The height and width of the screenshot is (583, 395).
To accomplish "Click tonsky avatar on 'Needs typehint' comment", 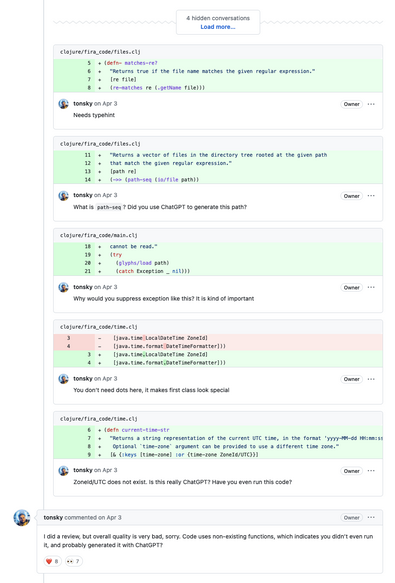I will click(64, 104).
